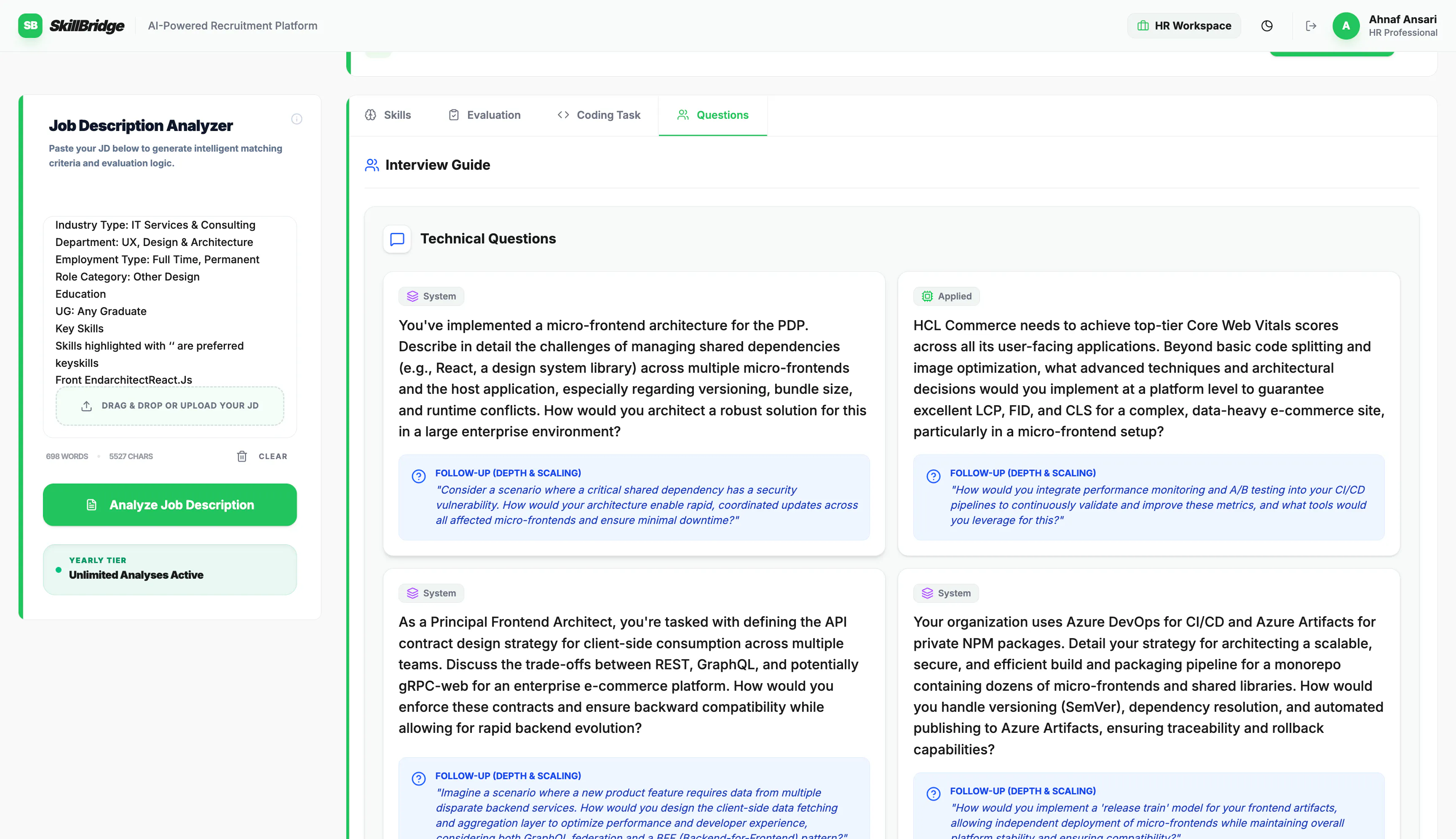Click the SkillBridge SB logo icon
This screenshot has height=839, width=1456.
pos(30,25)
